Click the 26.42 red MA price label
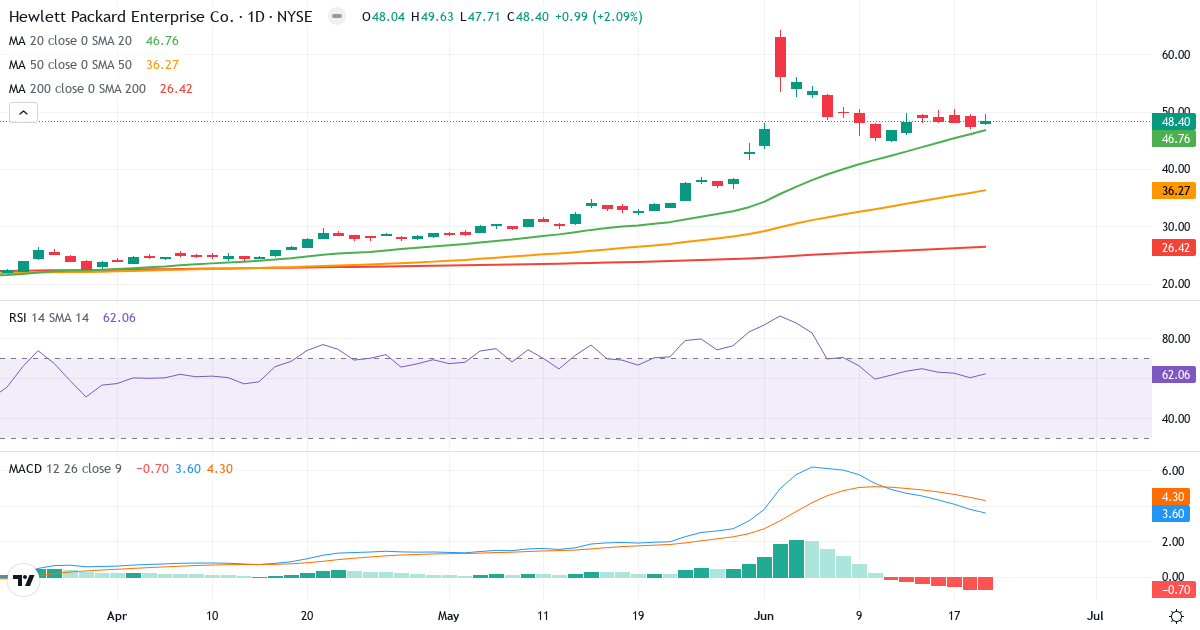This screenshot has width=1200, height=630. (x=1173, y=247)
